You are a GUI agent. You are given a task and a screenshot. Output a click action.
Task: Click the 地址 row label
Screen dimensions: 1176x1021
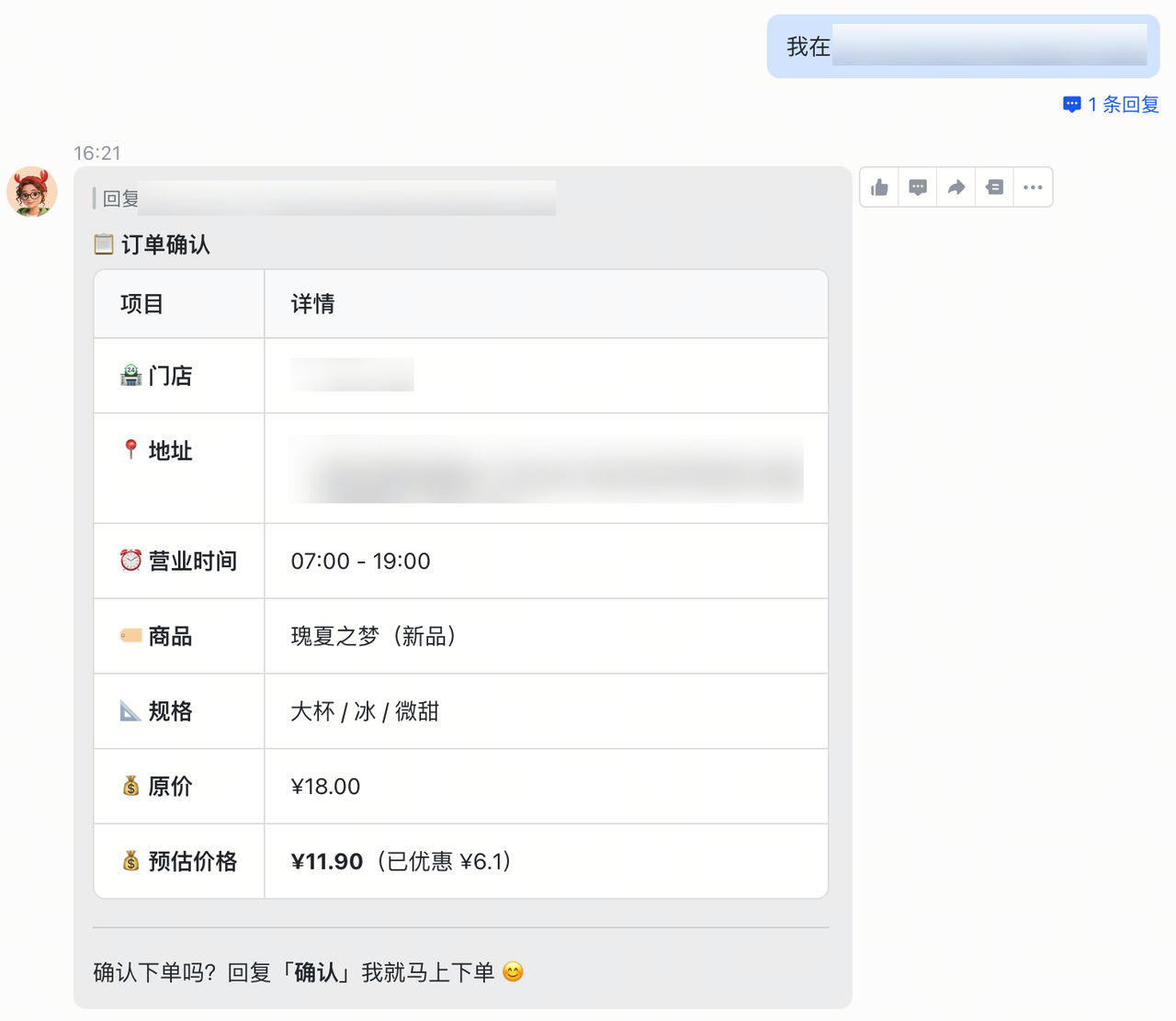pyautogui.click(x=170, y=450)
